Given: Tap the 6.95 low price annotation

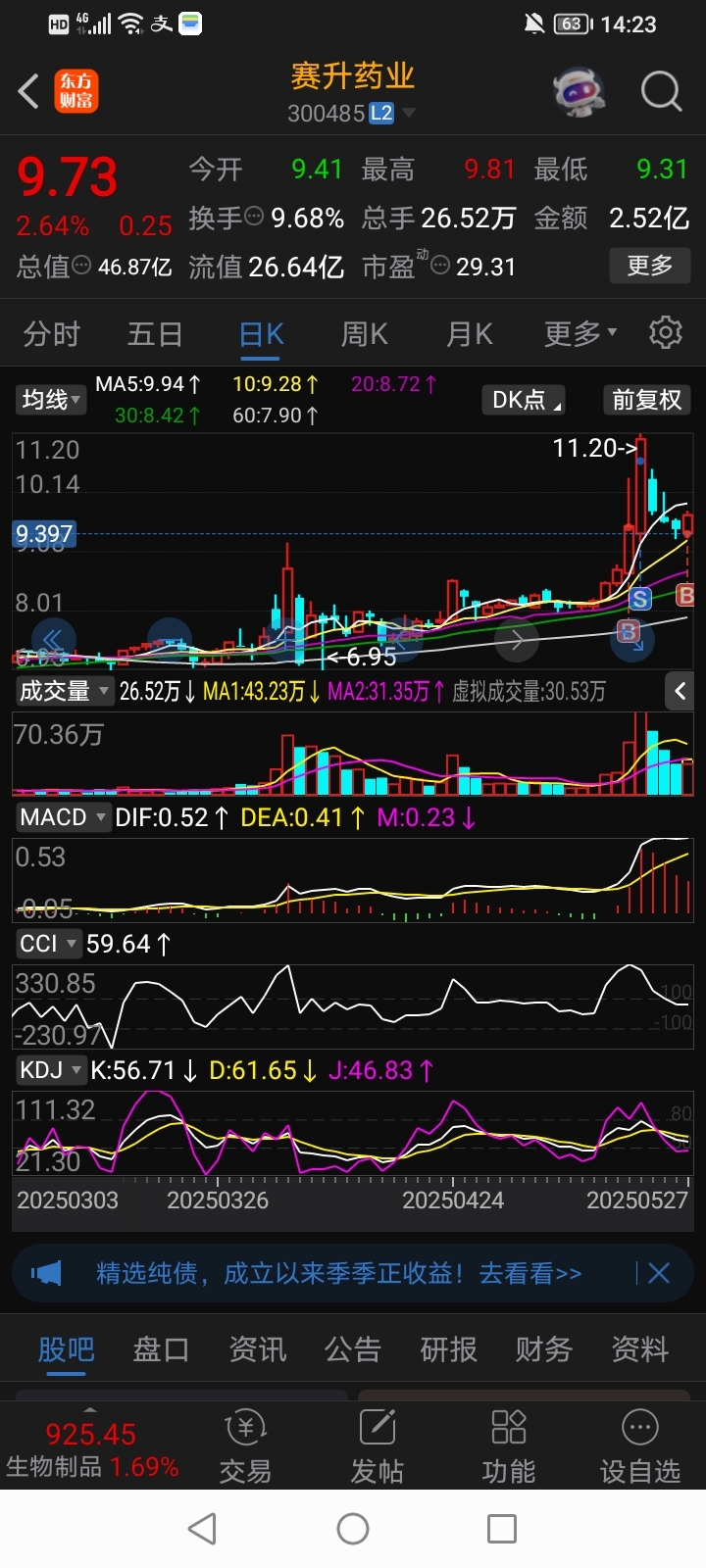Looking at the screenshot, I should 361,657.
